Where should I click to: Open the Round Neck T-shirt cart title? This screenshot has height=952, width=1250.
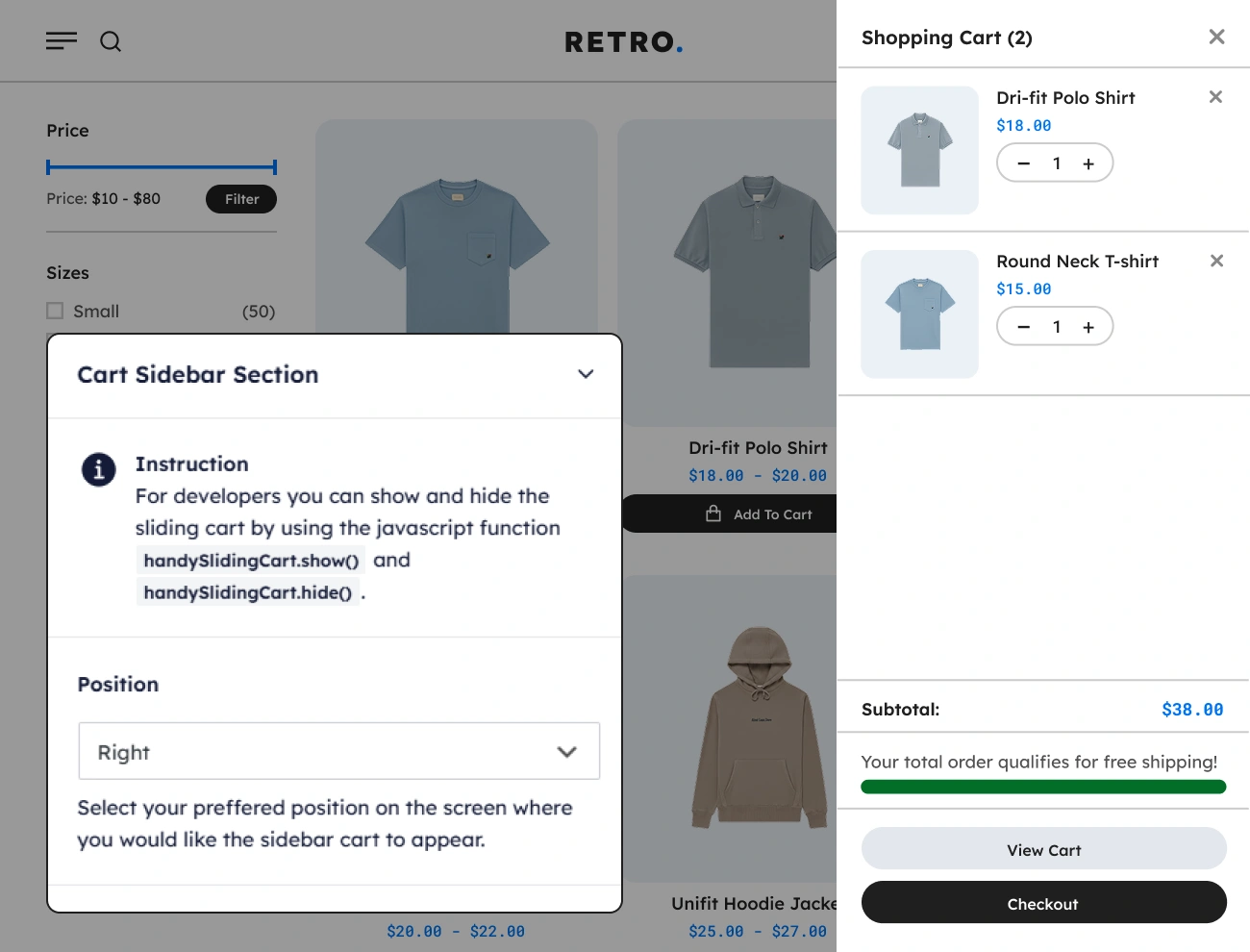click(1077, 262)
